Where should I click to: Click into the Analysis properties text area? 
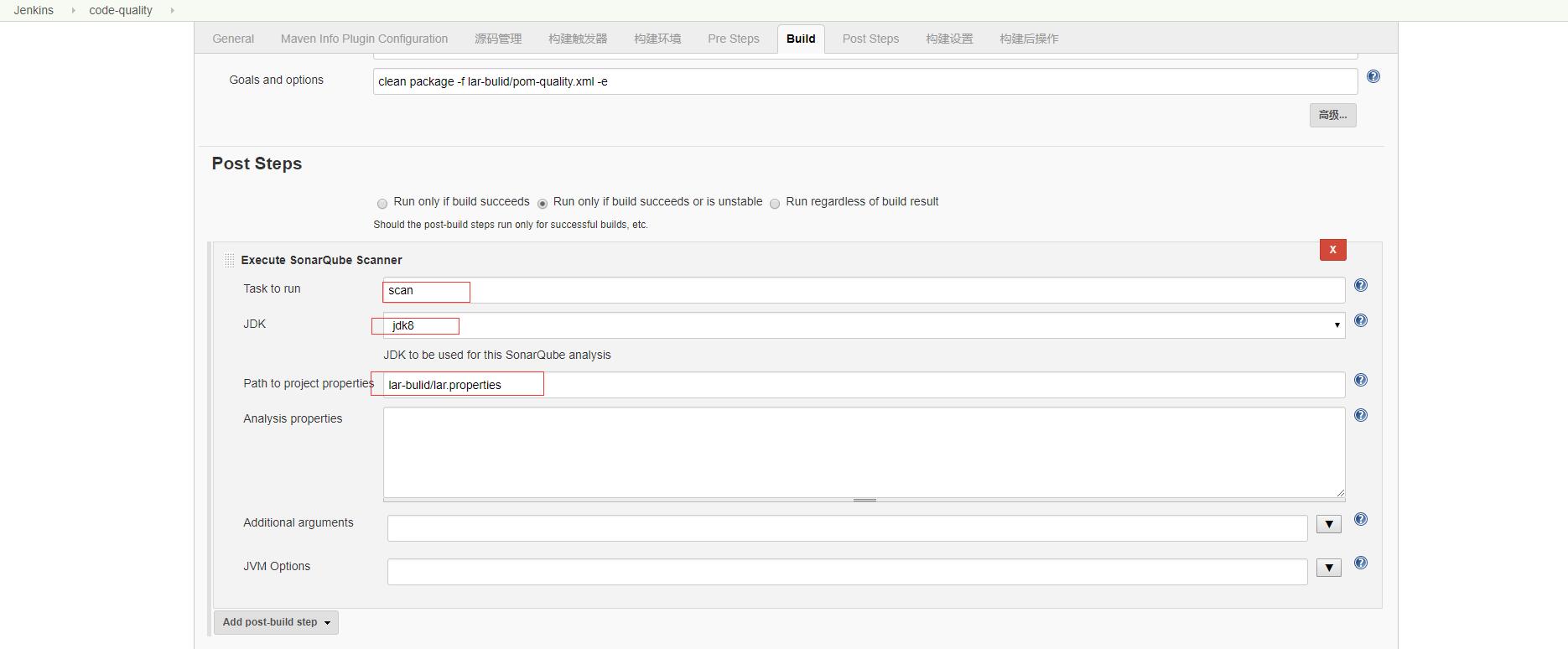tap(864, 453)
